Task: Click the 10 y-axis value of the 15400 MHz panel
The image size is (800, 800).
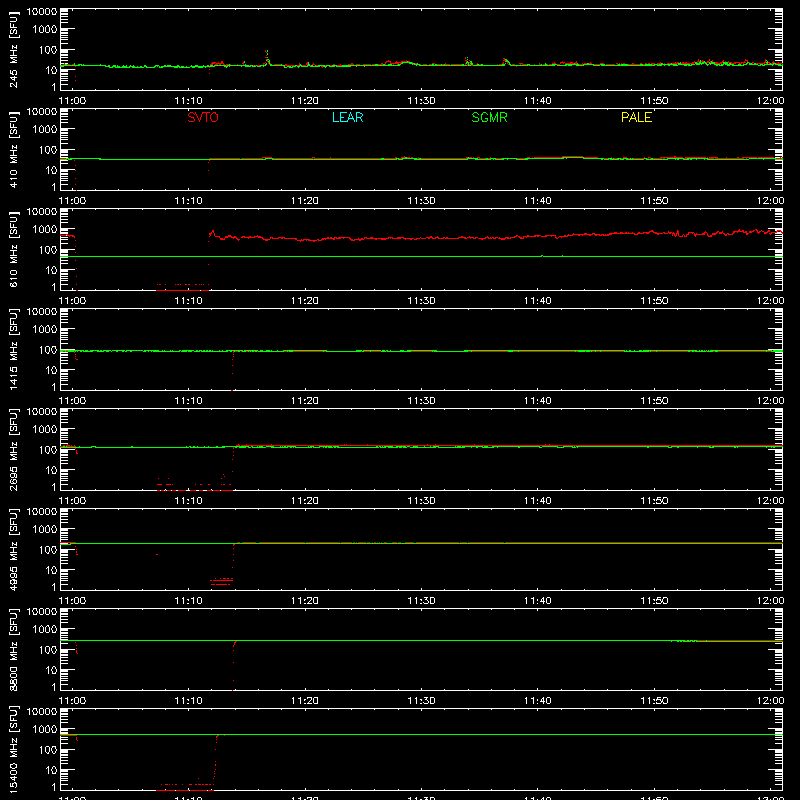Action: point(51,770)
